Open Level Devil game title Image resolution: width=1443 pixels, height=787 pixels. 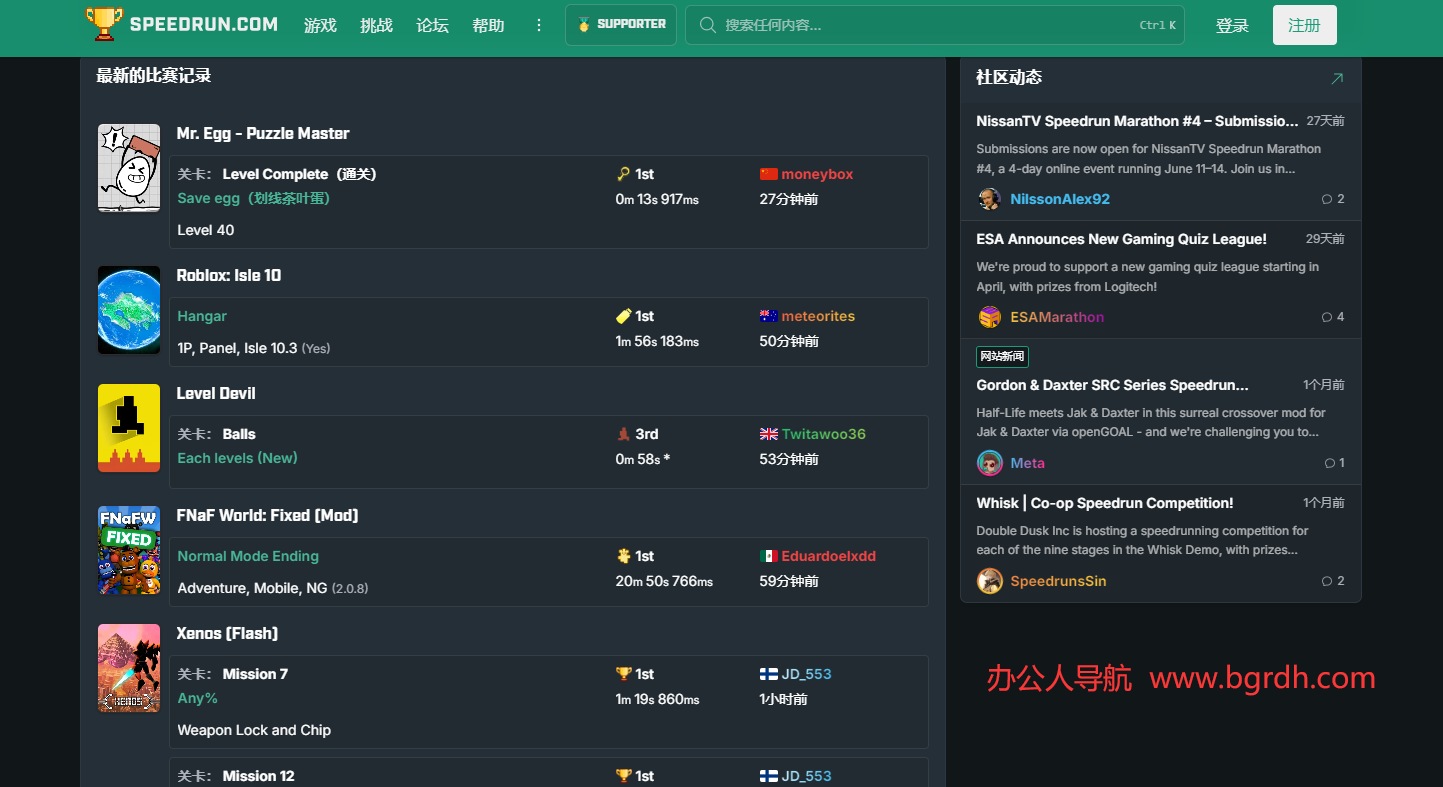[x=216, y=394]
